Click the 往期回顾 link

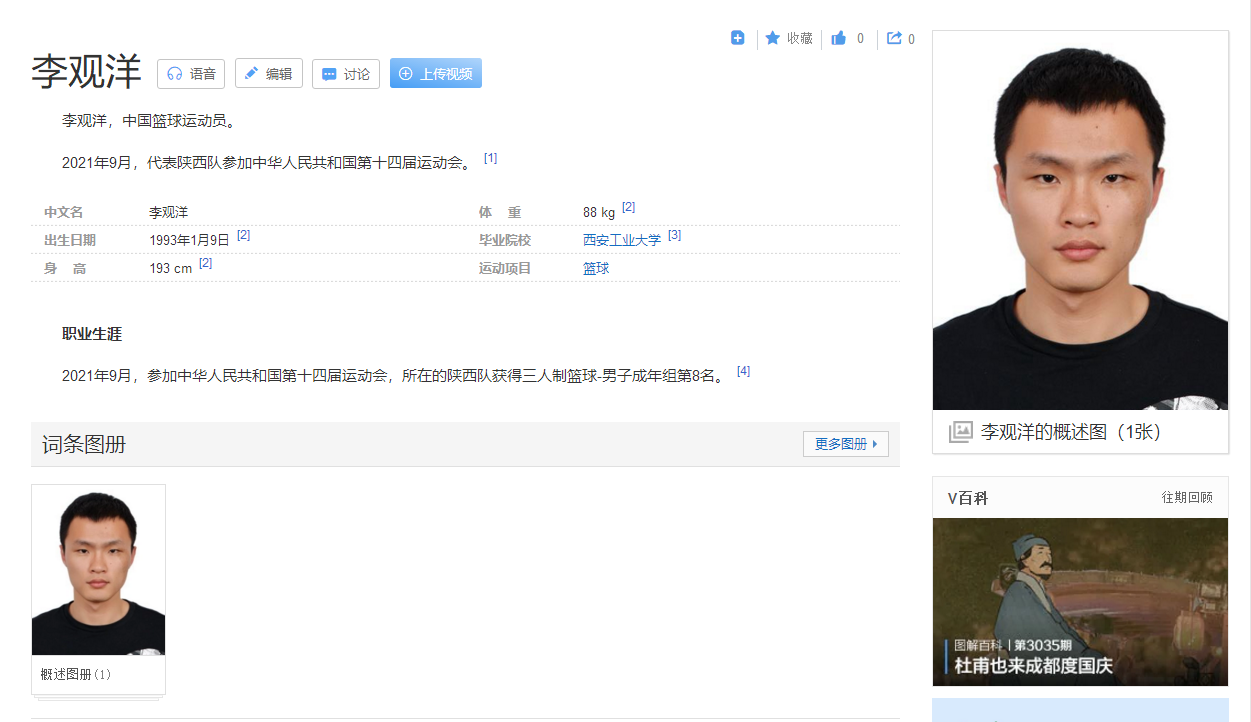[1187, 498]
